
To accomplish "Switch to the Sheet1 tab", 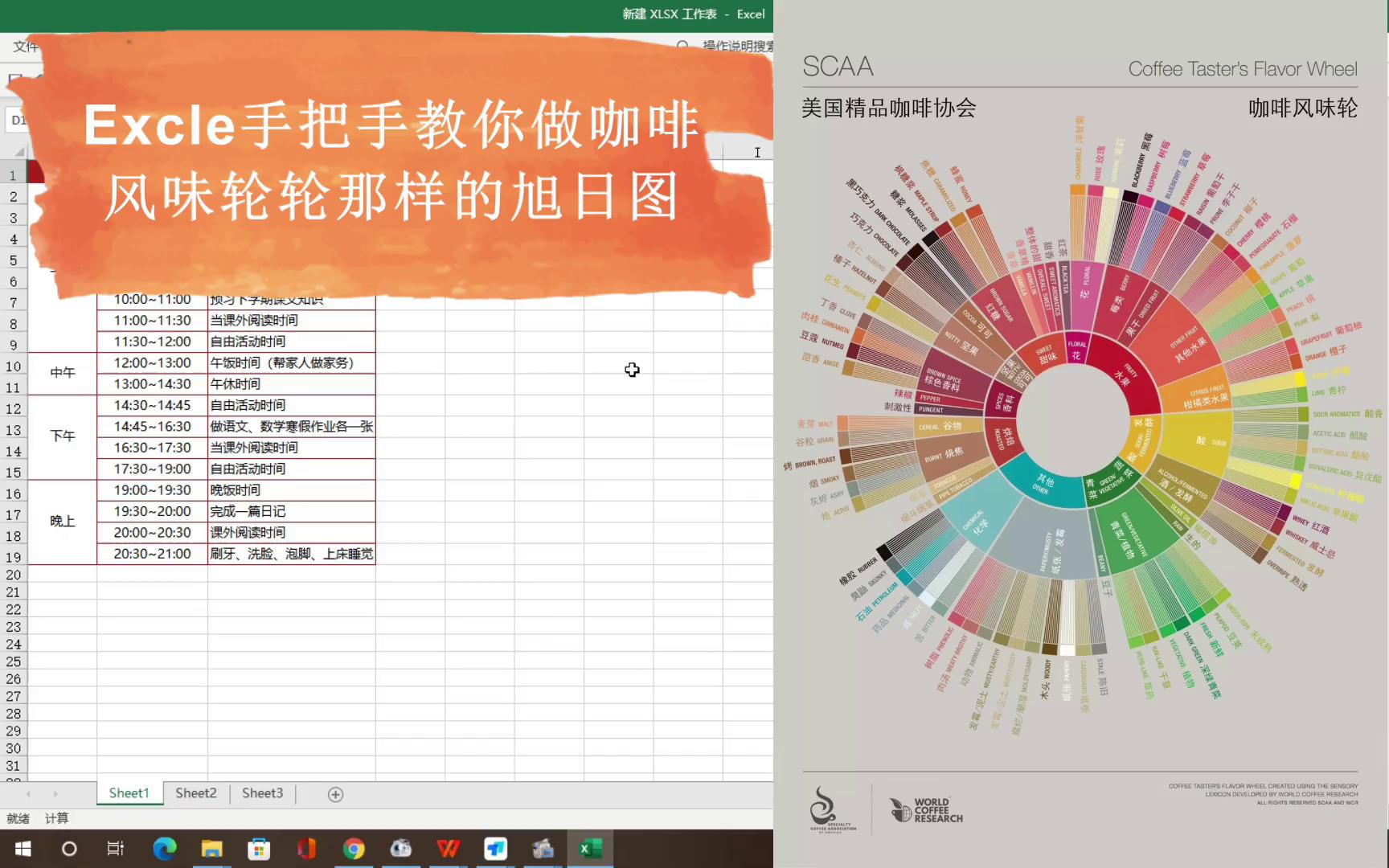I will click(x=129, y=793).
